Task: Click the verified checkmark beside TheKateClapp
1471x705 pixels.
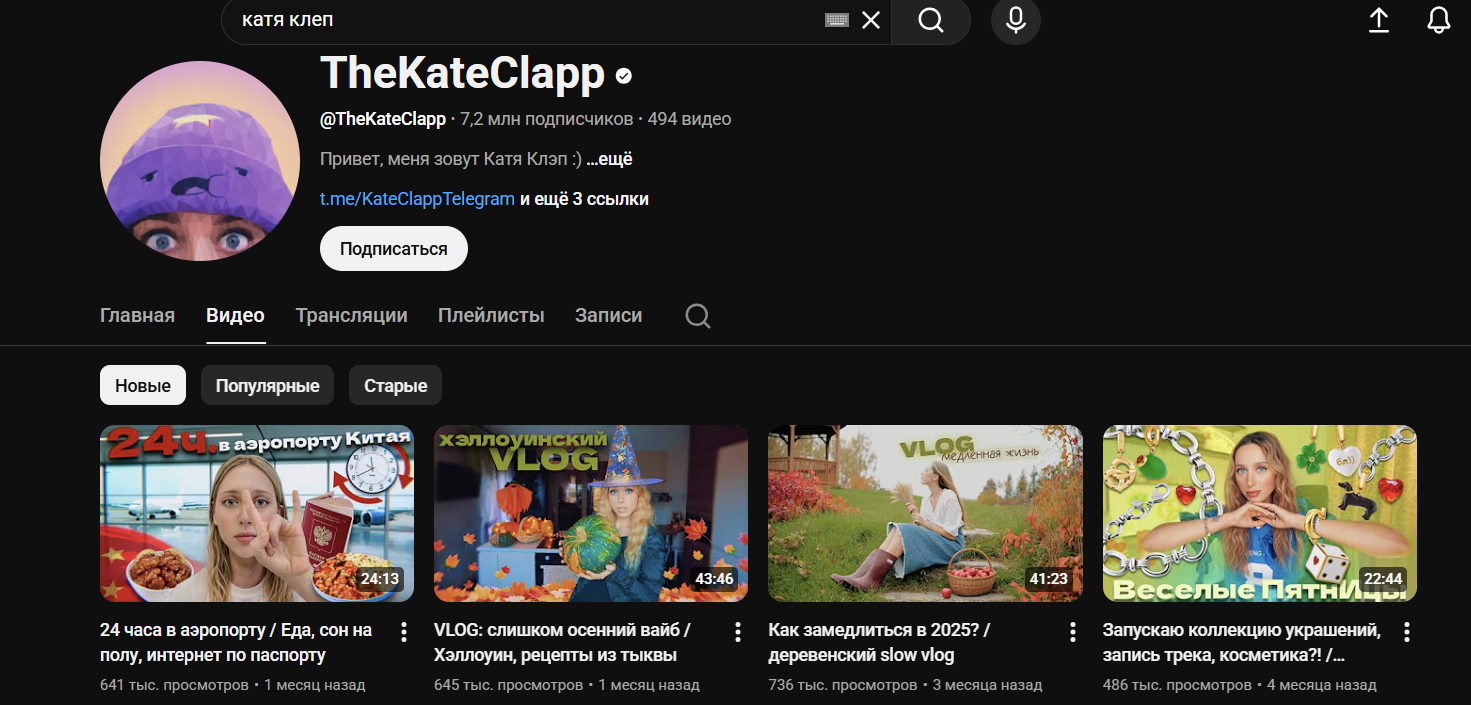Action: pos(624,76)
